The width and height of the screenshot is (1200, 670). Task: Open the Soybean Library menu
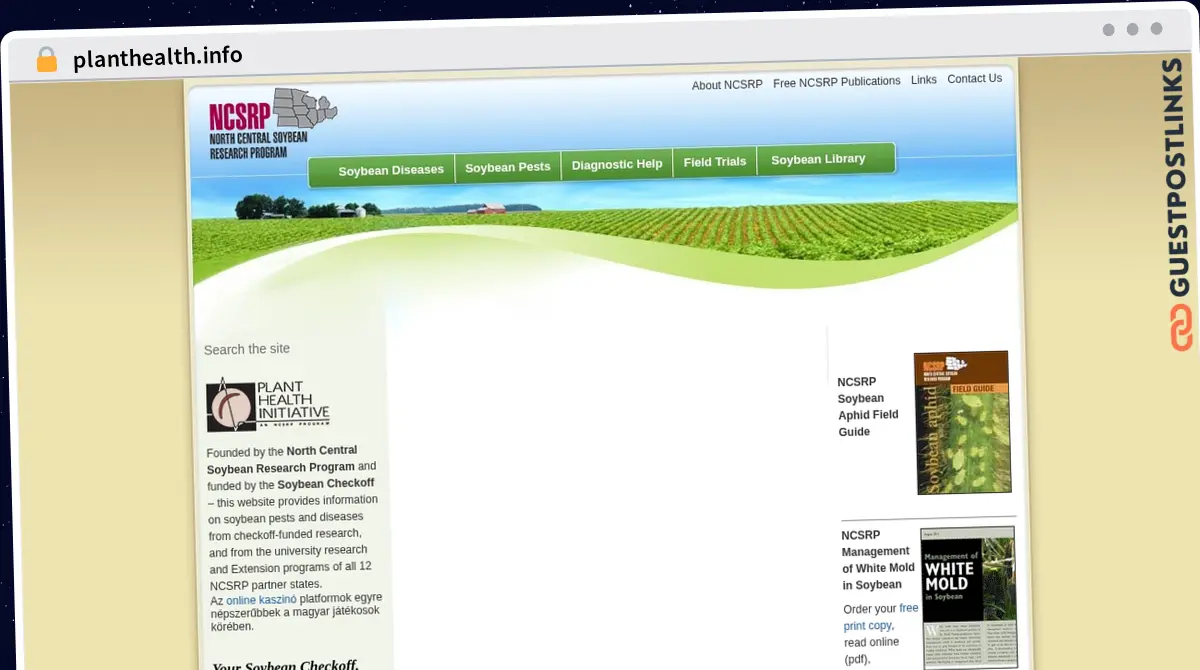pos(818,160)
